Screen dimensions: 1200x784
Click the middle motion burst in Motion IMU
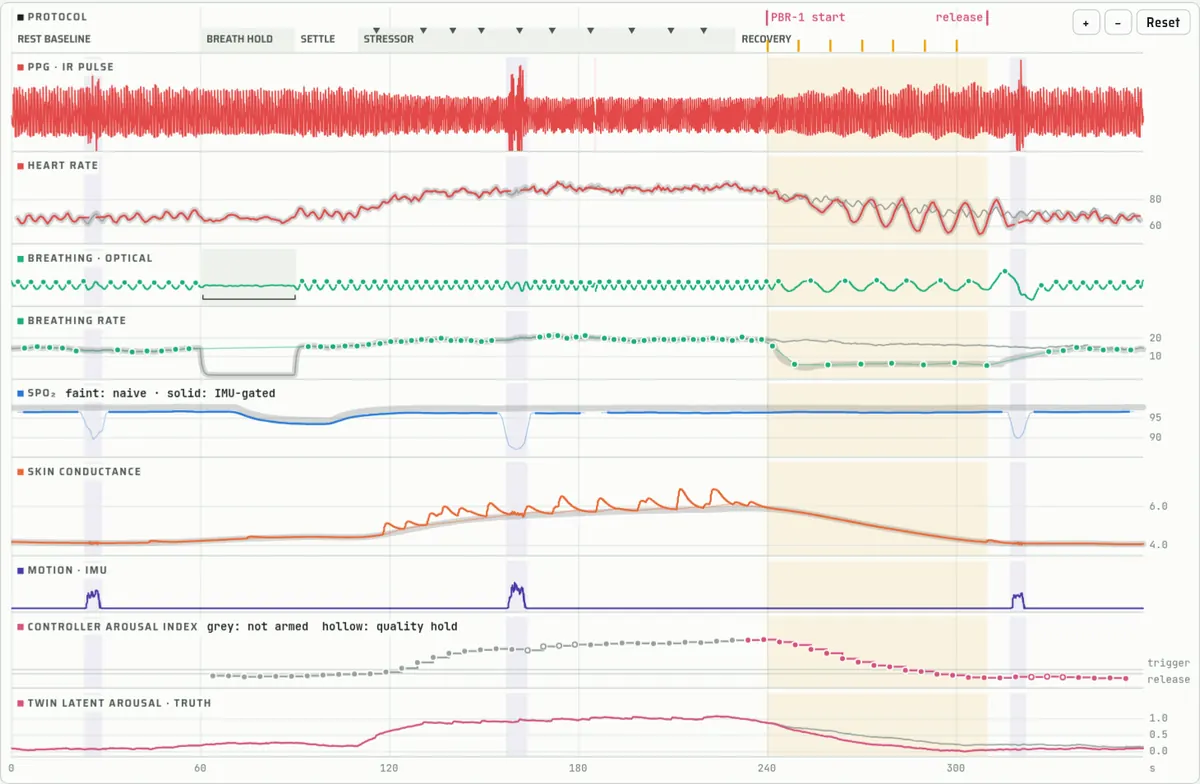pyautogui.click(x=516, y=596)
